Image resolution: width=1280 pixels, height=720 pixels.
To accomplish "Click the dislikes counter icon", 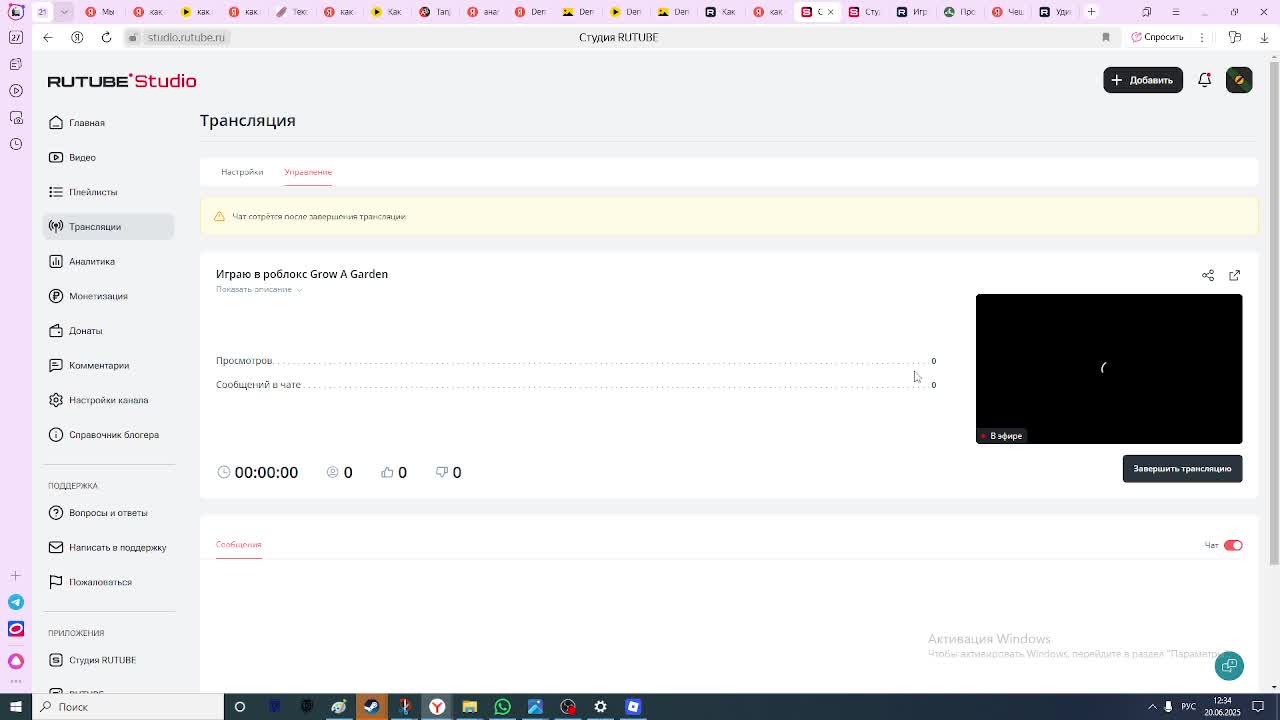I will (442, 472).
